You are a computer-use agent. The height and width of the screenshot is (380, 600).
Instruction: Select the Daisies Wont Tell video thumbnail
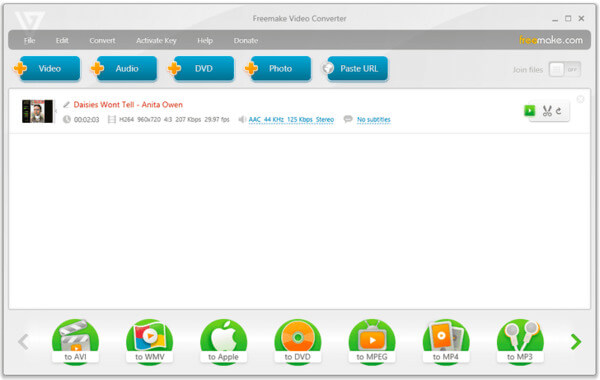(37, 111)
